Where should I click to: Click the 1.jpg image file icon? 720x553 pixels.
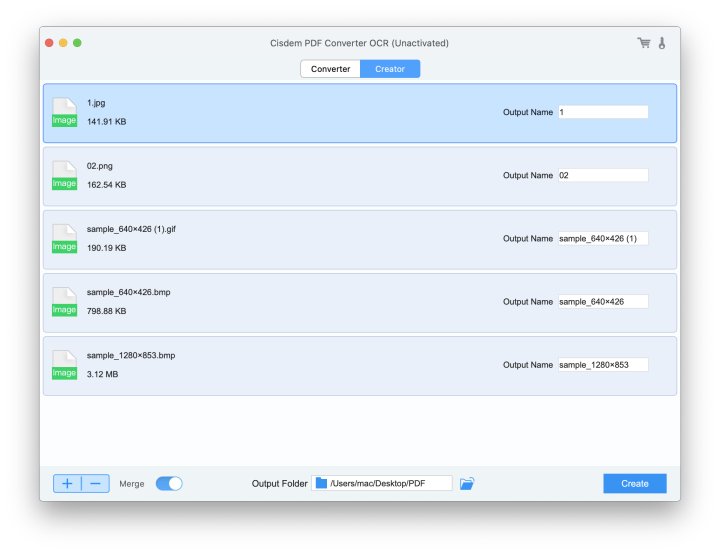tap(64, 112)
